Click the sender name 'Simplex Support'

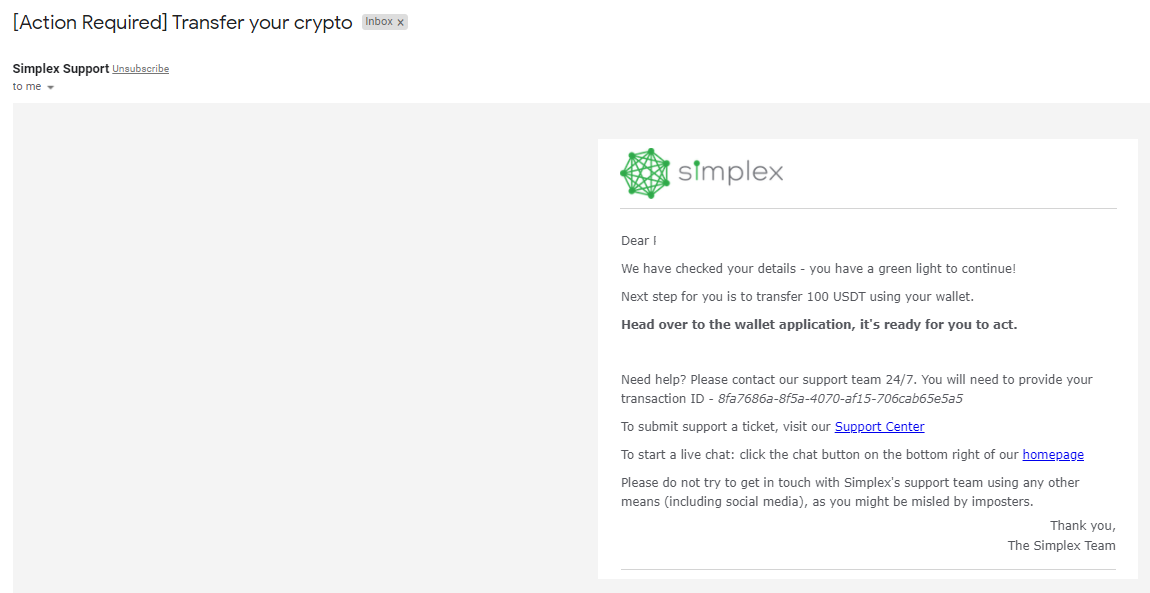(x=60, y=68)
